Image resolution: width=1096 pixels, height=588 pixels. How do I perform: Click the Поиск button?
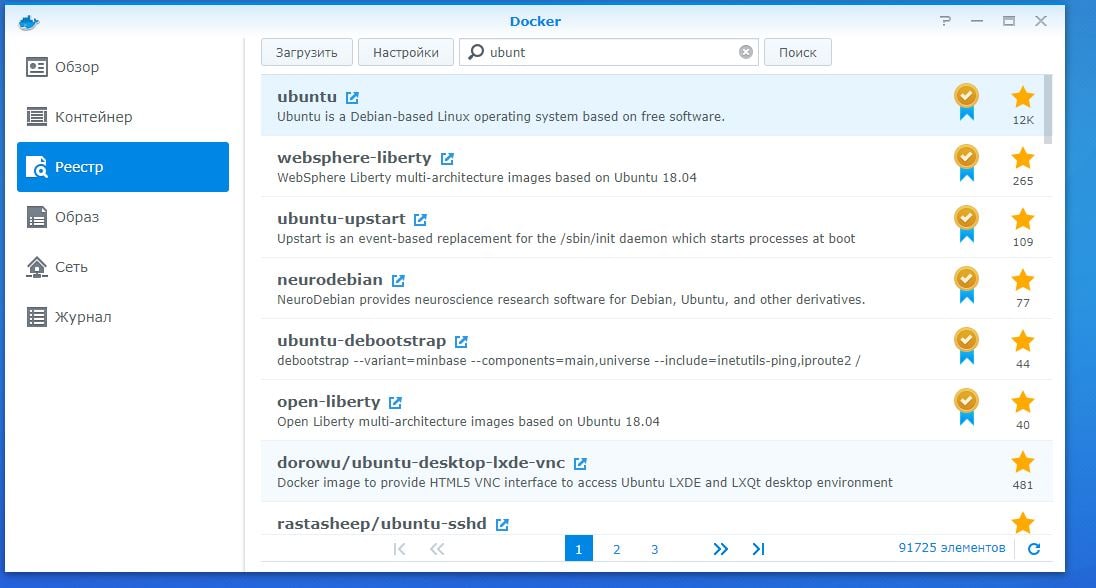(x=798, y=52)
